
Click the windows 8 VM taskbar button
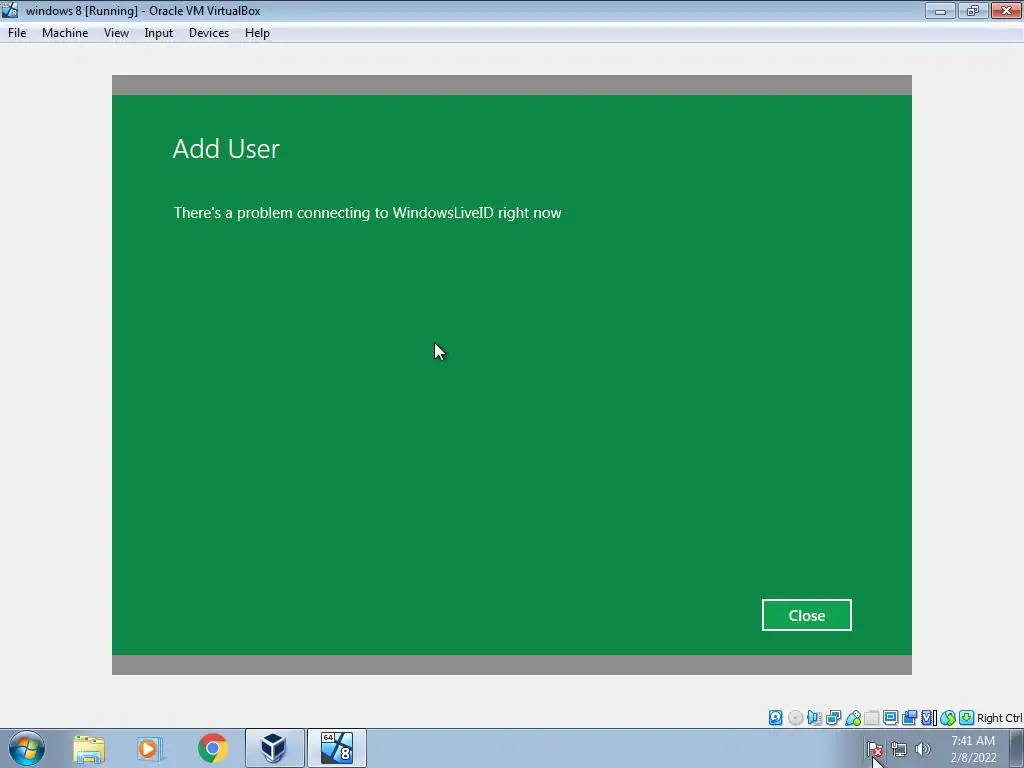click(x=336, y=748)
